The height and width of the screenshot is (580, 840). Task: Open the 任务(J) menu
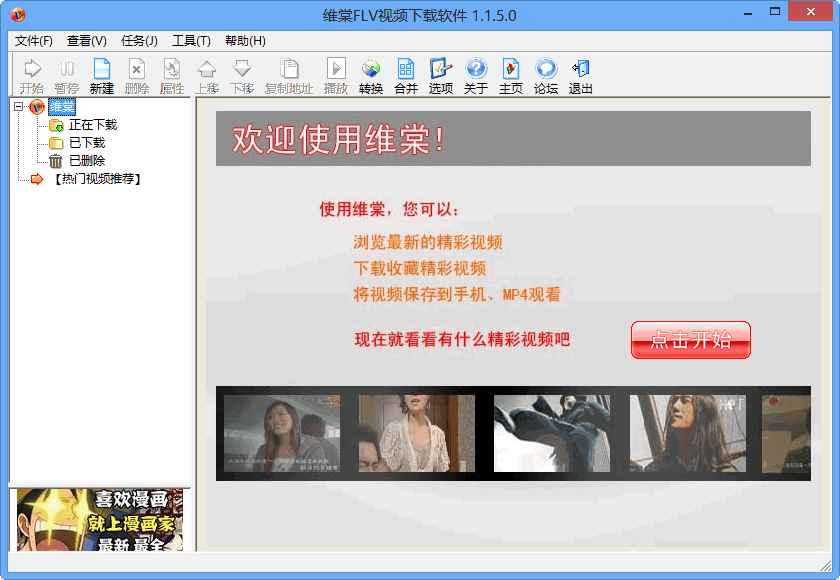click(x=139, y=41)
